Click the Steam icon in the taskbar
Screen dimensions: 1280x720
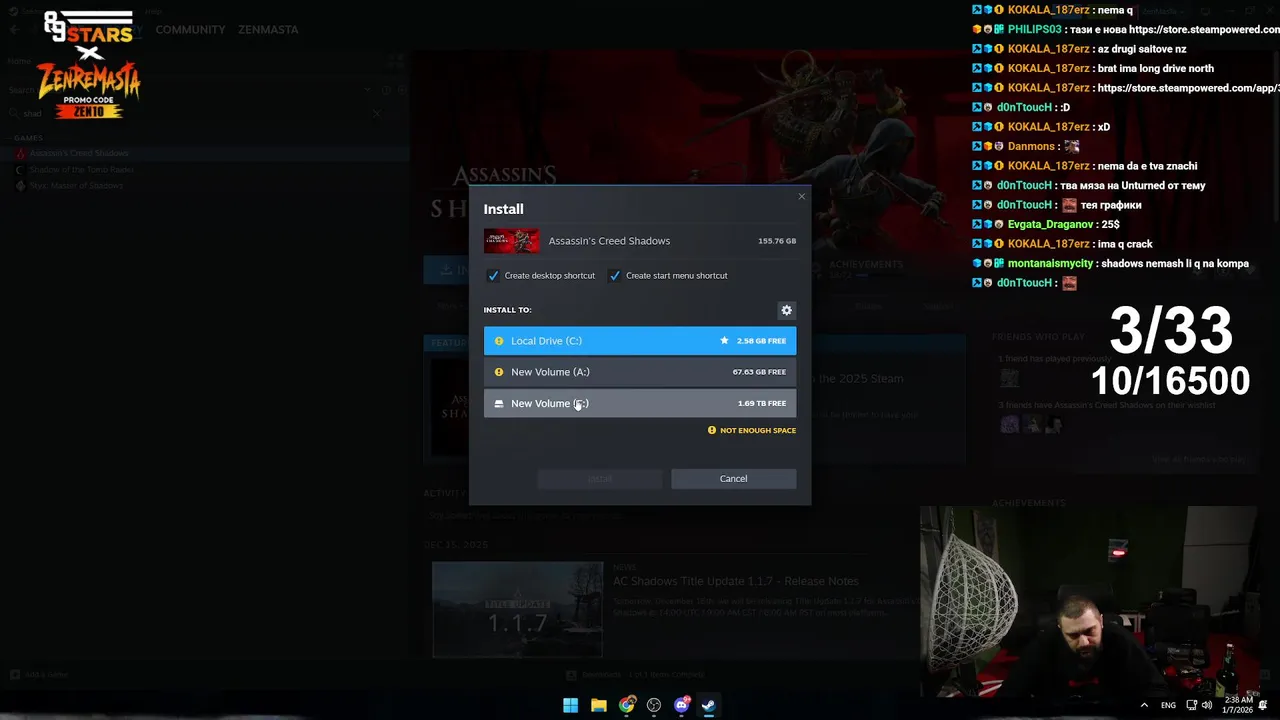tap(708, 705)
